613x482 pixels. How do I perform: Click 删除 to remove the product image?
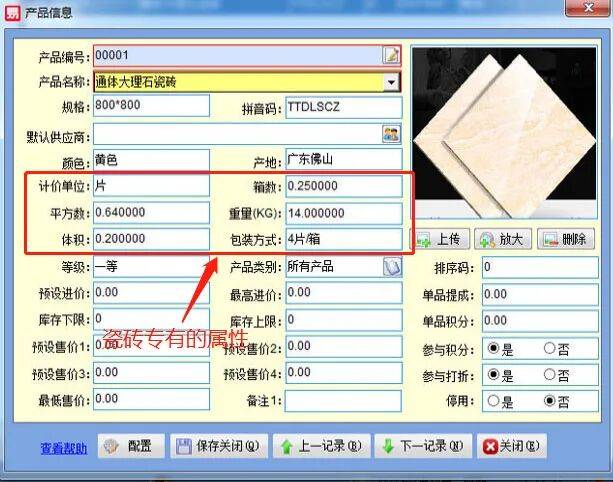coord(566,240)
